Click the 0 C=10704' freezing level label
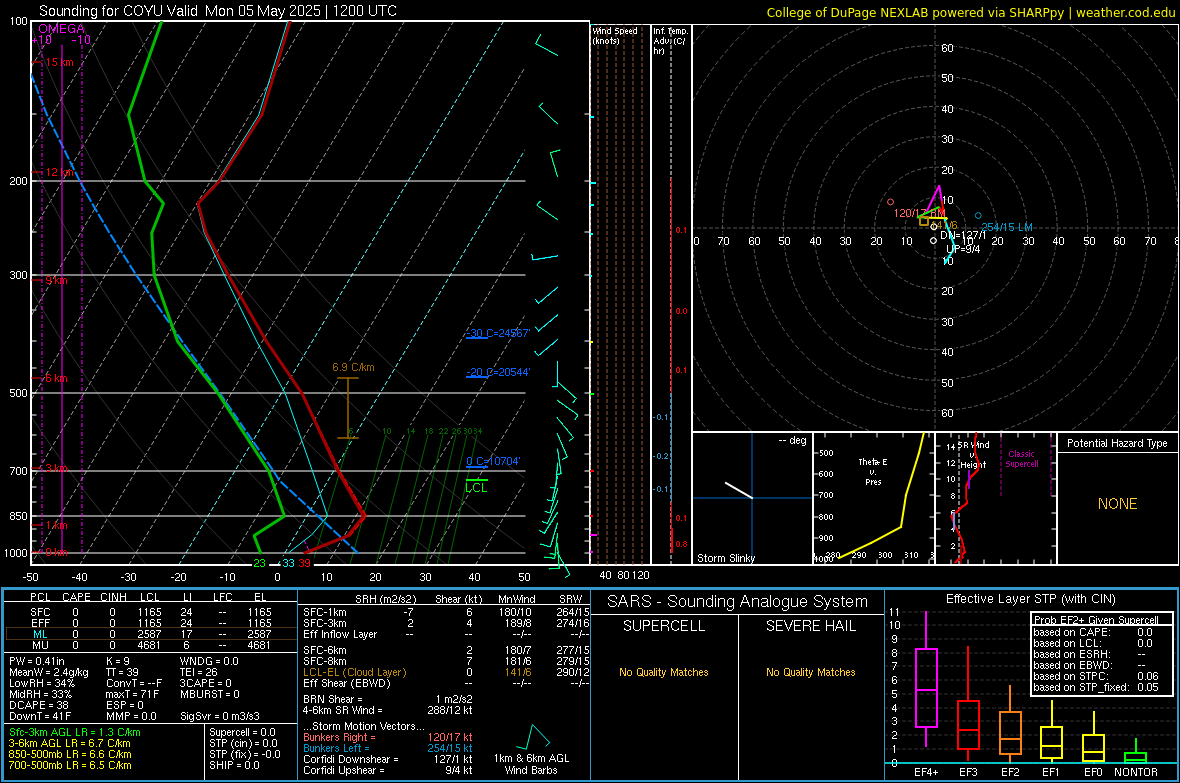1180x783 pixels. (493, 461)
